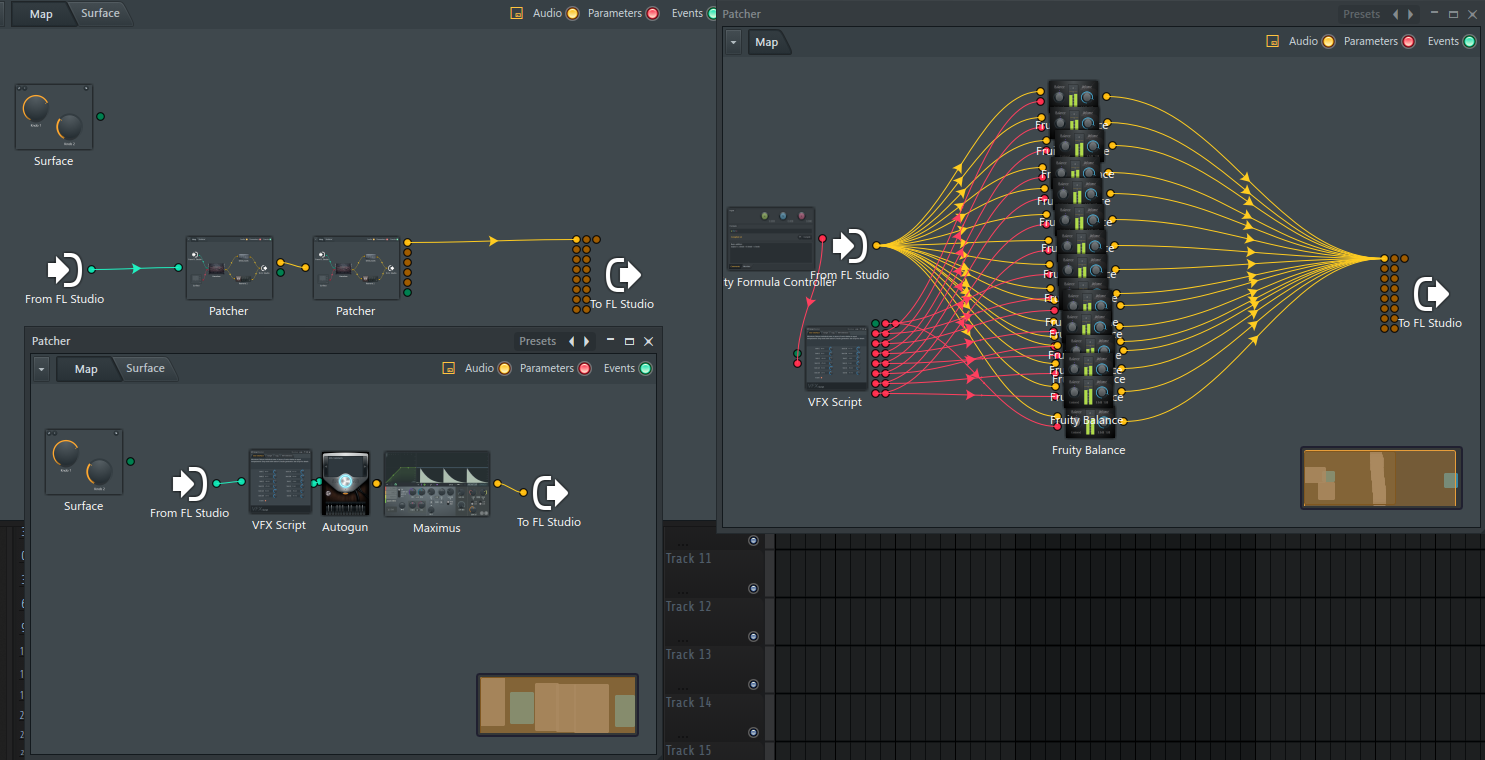The height and width of the screenshot is (760, 1485).
Task: Go to previous preset in Autogun Patcher window
Action: [572, 342]
